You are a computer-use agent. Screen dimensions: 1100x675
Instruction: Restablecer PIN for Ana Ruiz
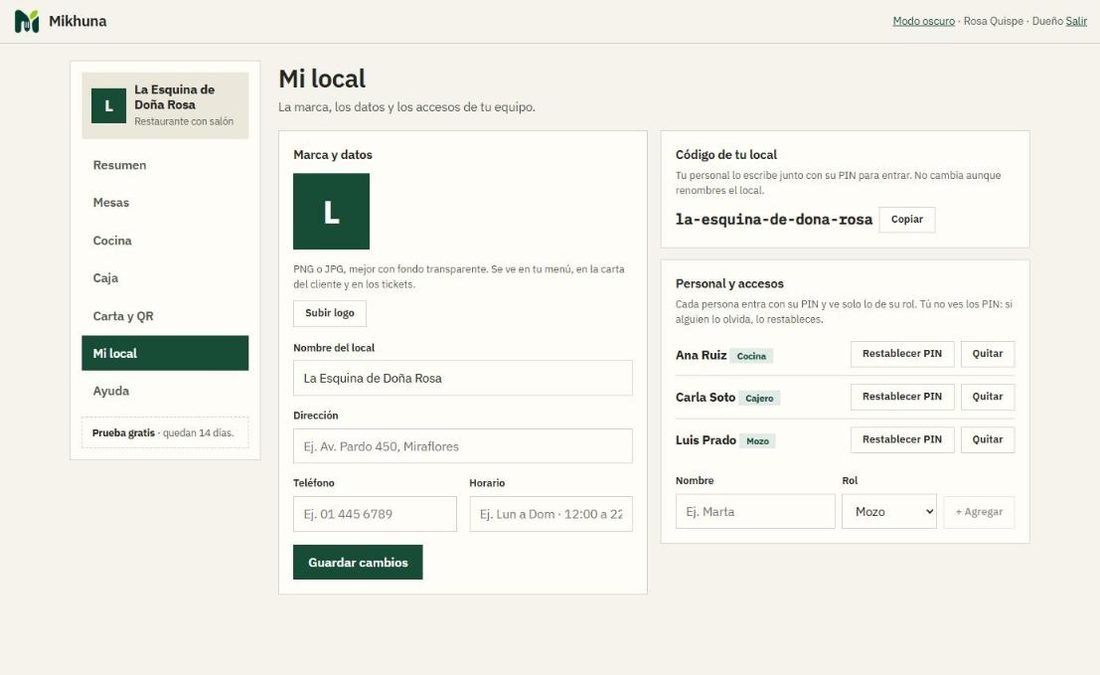pyautogui.click(x=902, y=354)
